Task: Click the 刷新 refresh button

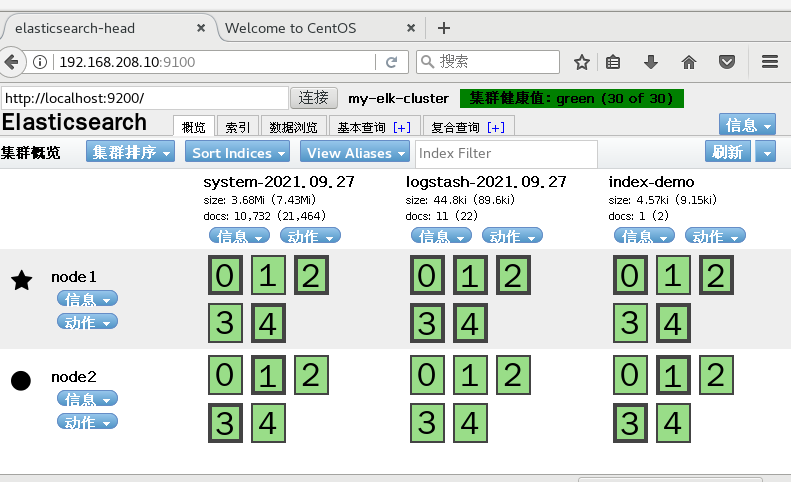Action: (727, 151)
